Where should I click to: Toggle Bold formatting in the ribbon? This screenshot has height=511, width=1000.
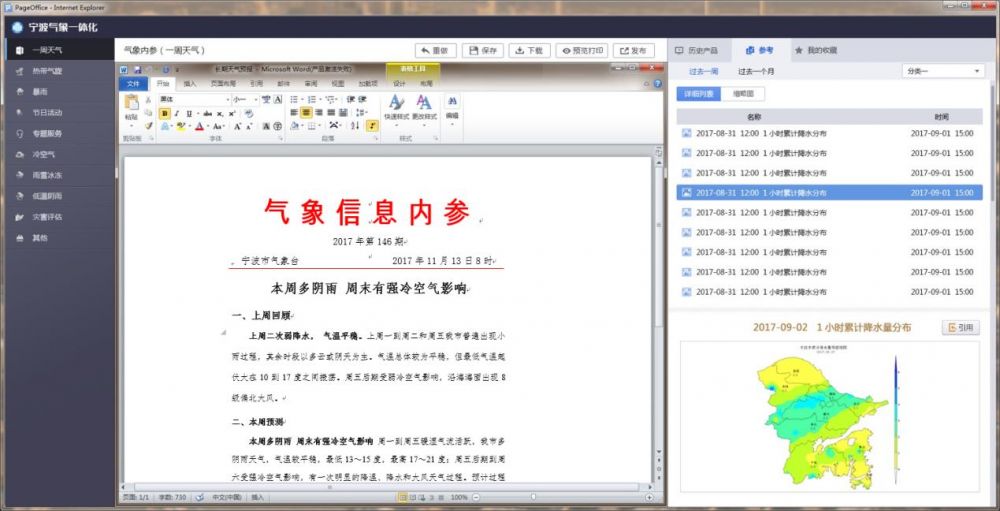pos(164,113)
